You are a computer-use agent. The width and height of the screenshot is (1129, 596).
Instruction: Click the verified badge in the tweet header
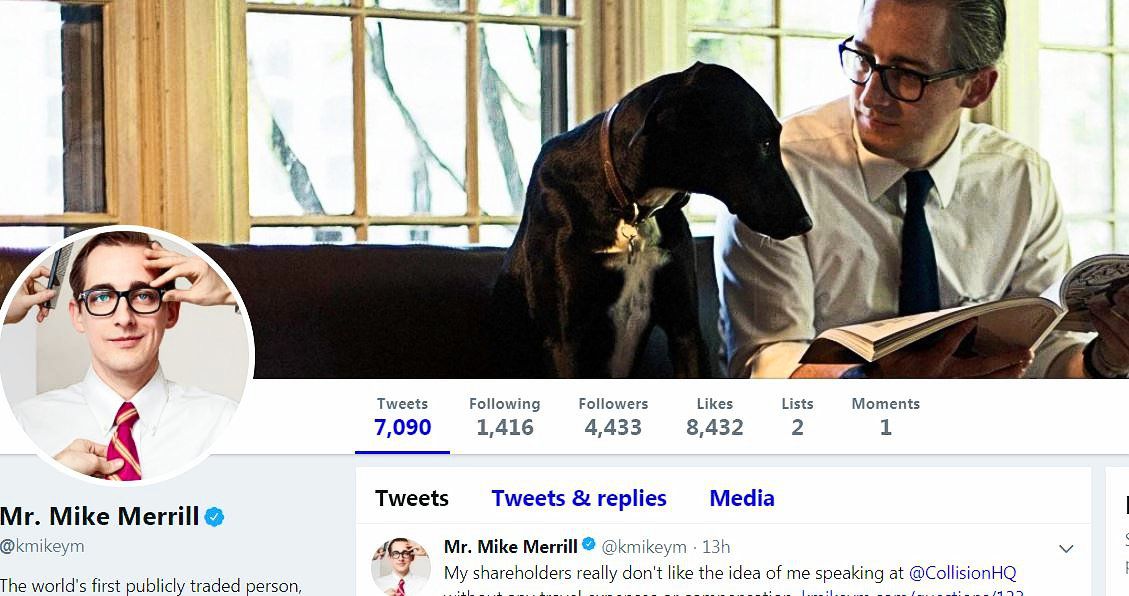click(588, 545)
